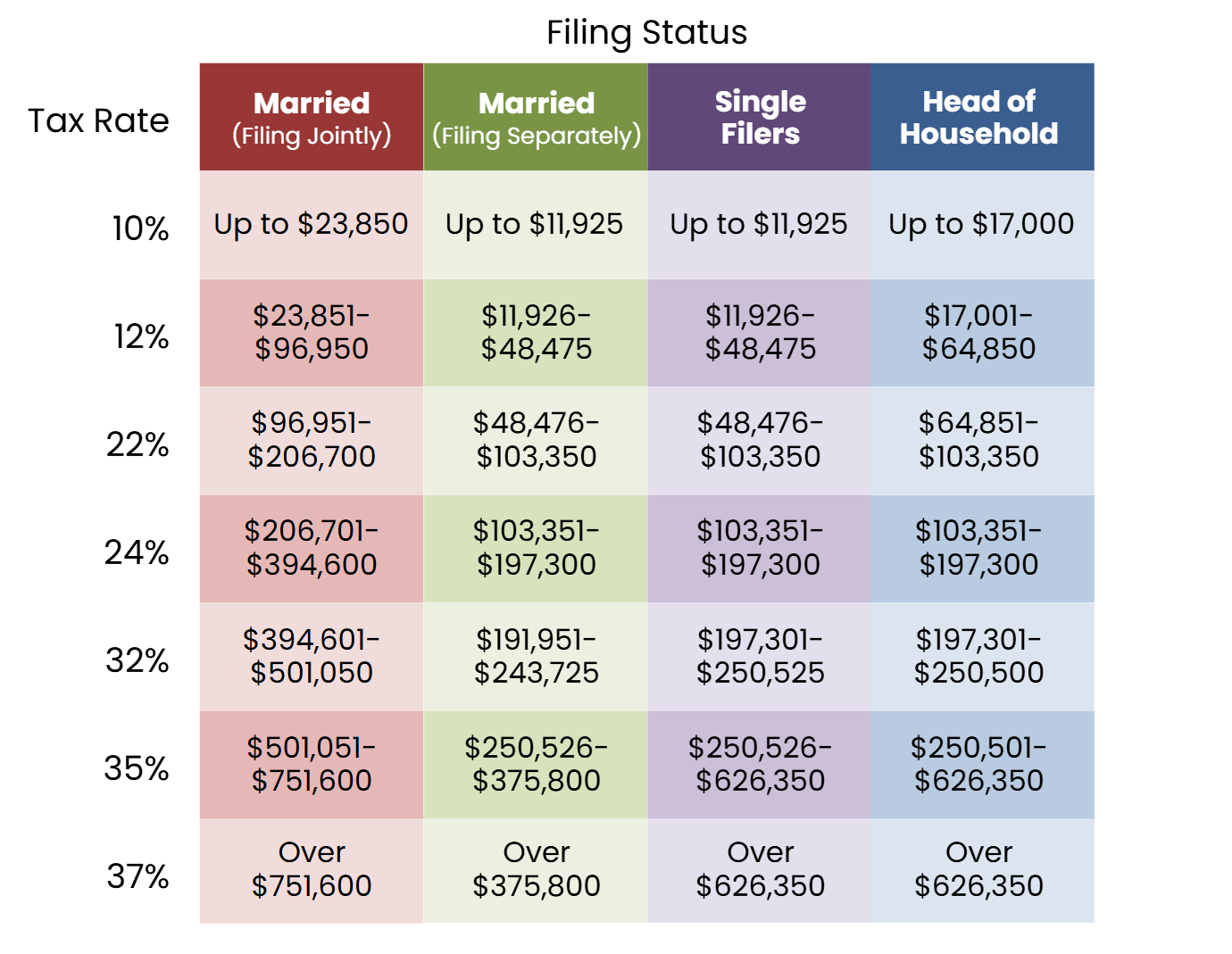Select the $250,501–$626,350 Head of Household cell

coord(979,764)
